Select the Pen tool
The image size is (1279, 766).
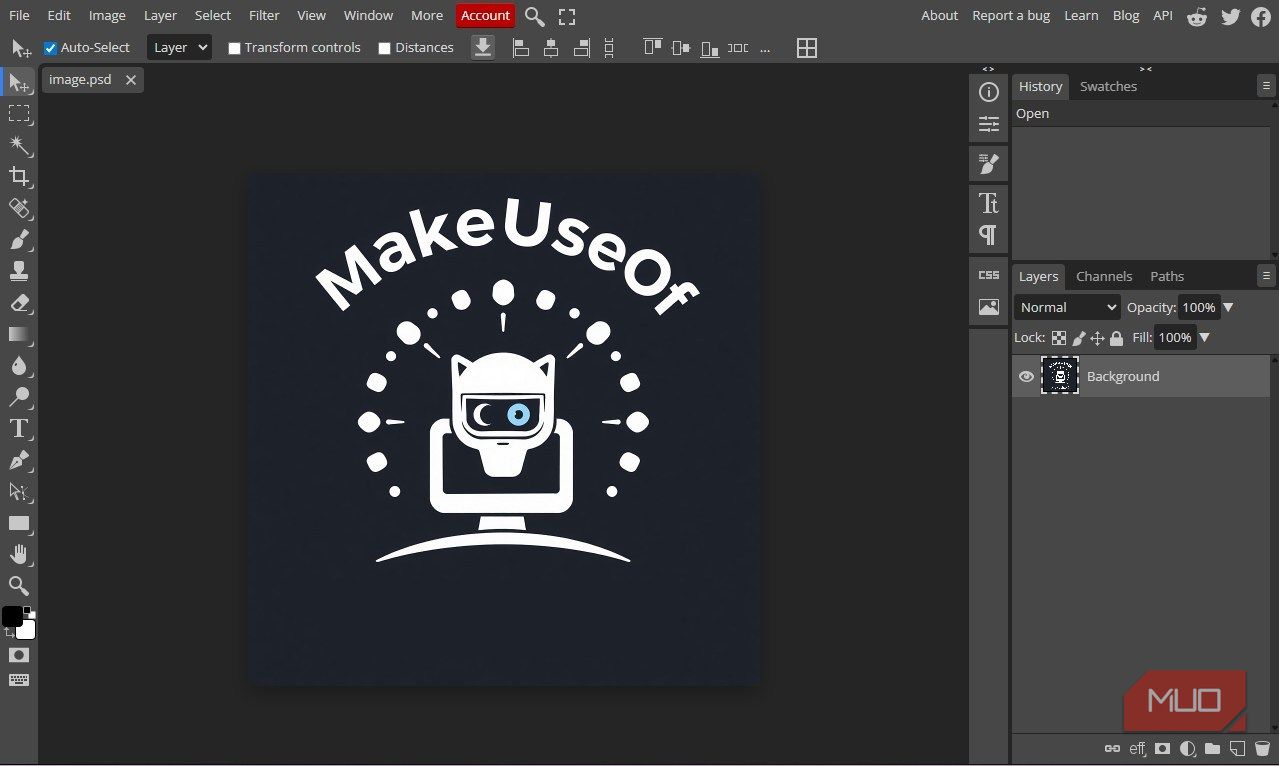(x=19, y=460)
